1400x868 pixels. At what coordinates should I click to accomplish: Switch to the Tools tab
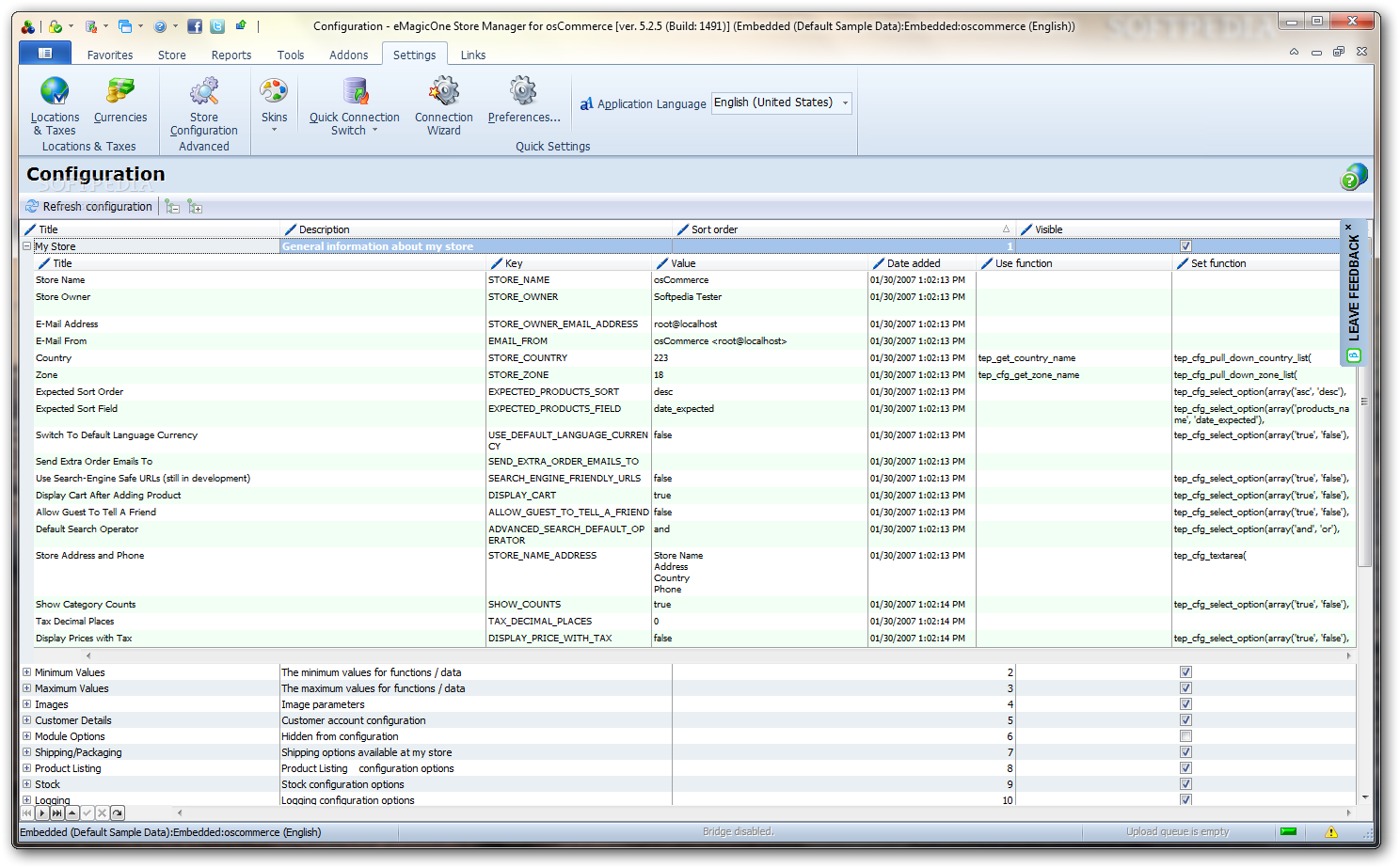pos(291,55)
